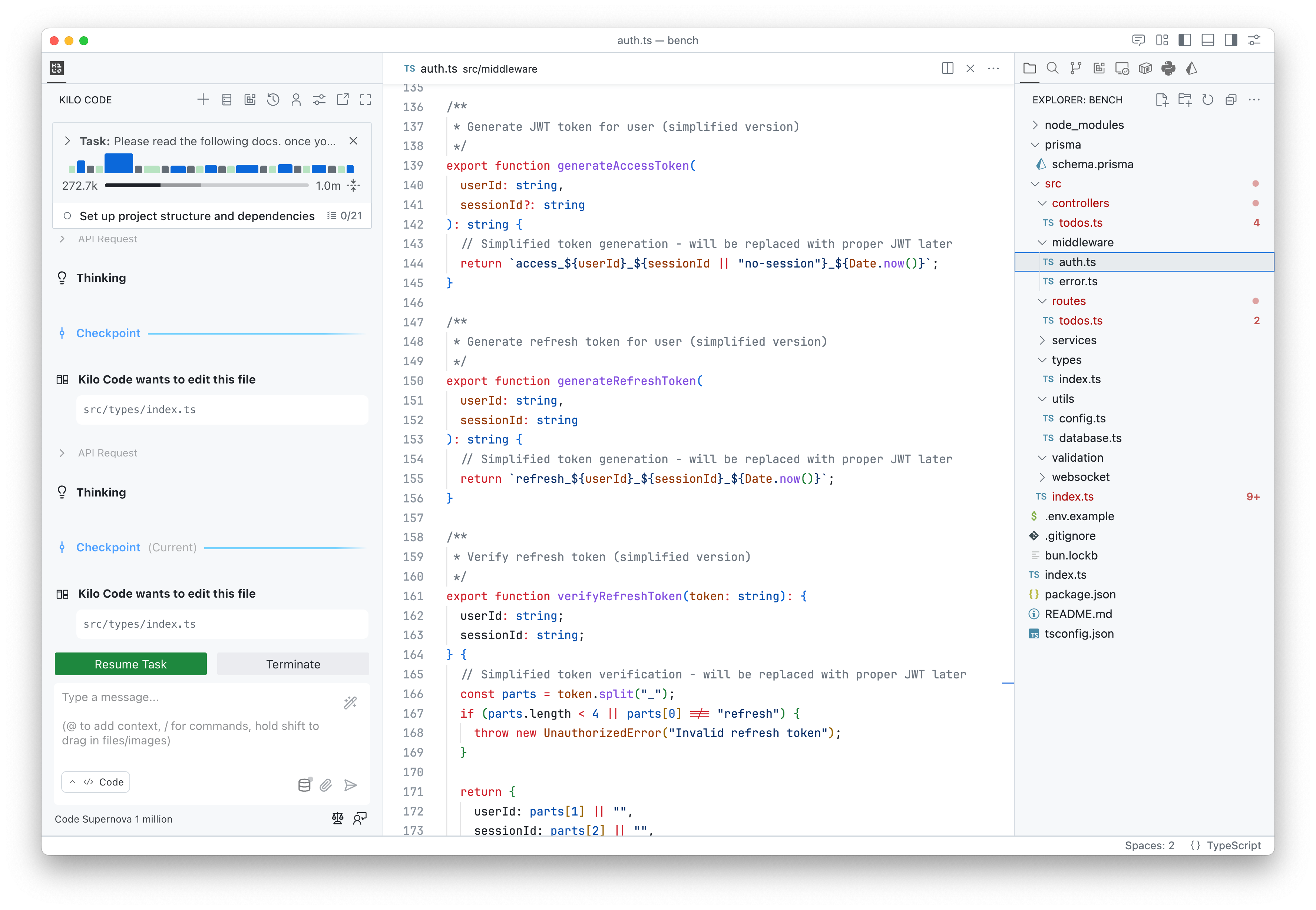1316x910 pixels.
Task: Click the todo circle for Set up project
Action: point(67,216)
